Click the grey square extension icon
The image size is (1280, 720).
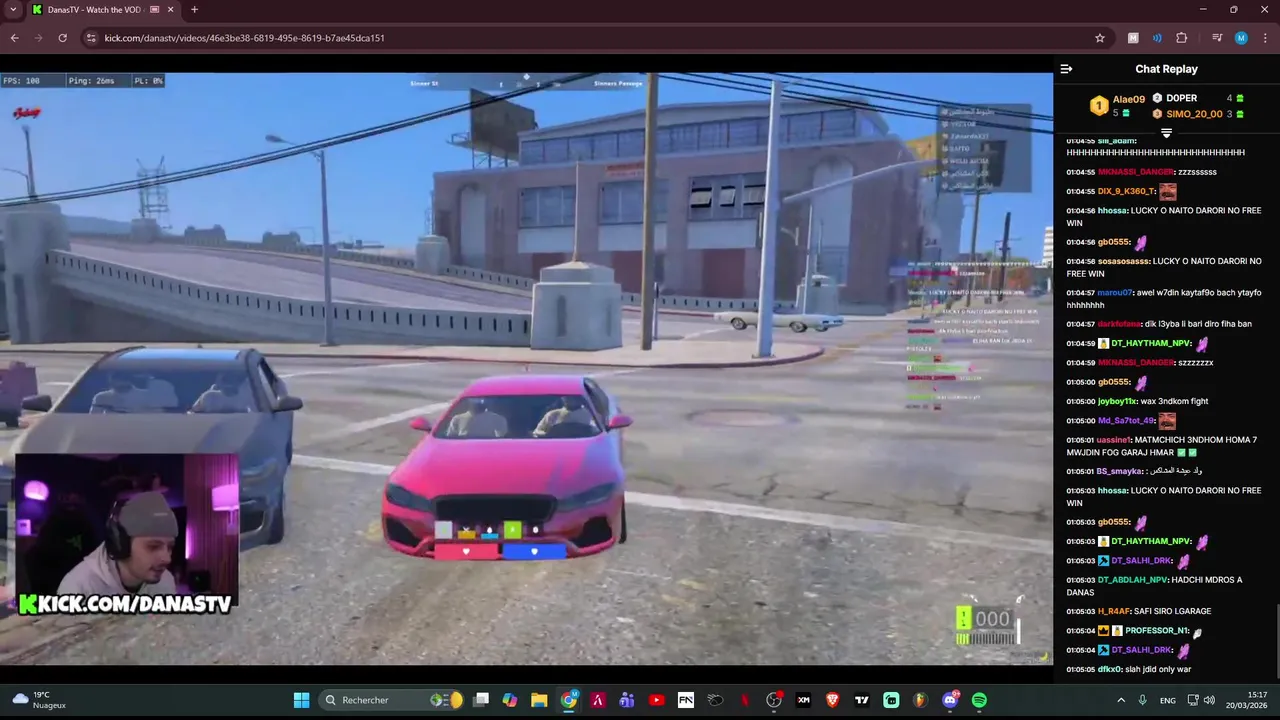(x=1133, y=38)
